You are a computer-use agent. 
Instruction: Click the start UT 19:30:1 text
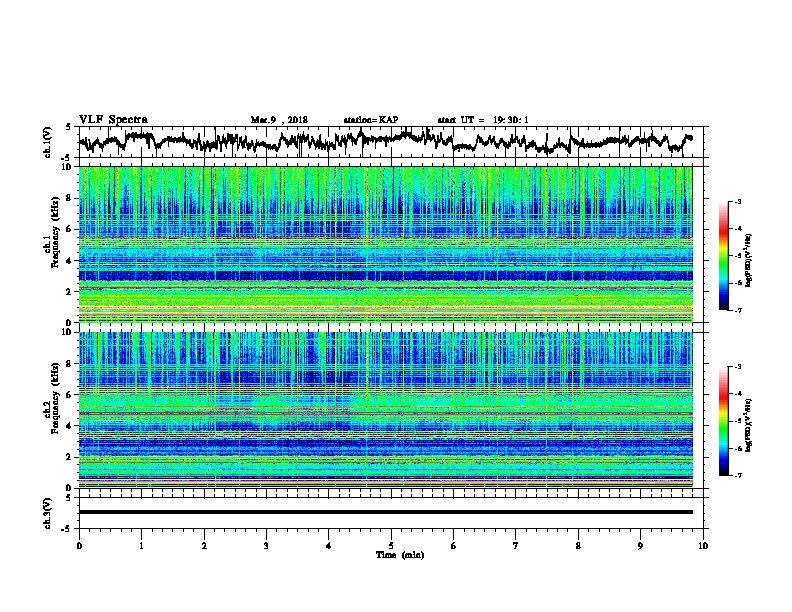(x=483, y=120)
